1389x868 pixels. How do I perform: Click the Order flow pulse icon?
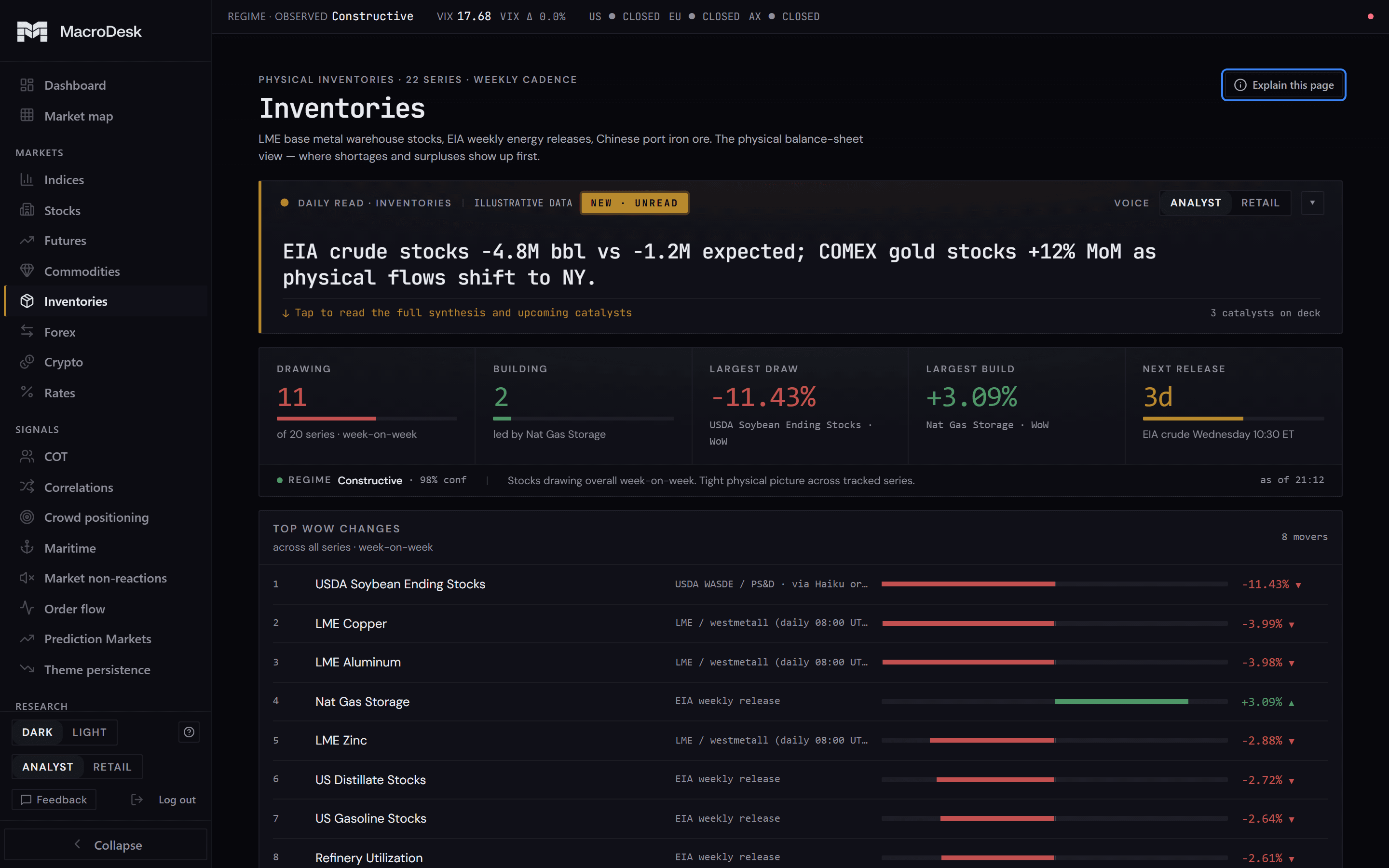[27, 608]
